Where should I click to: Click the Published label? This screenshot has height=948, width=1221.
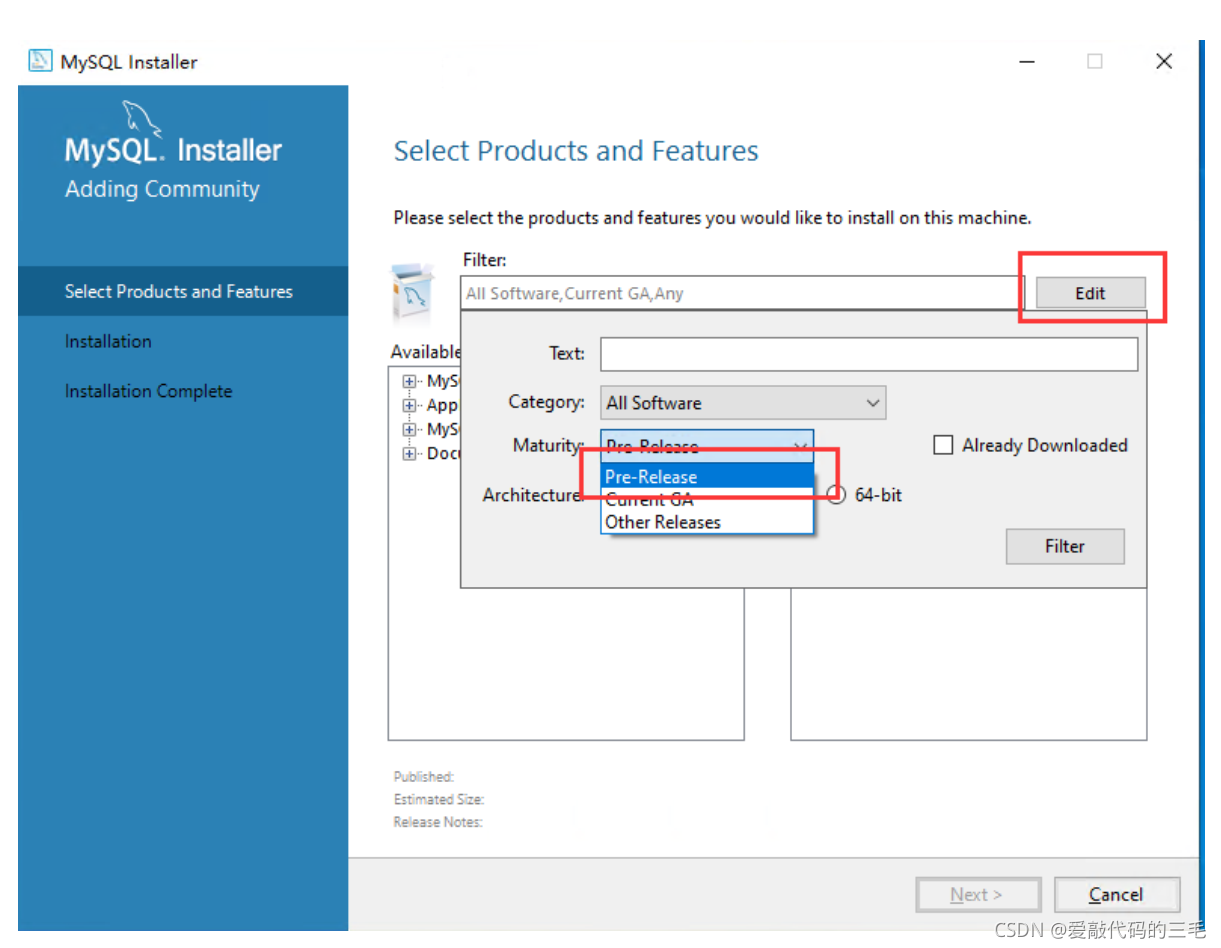pos(424,776)
